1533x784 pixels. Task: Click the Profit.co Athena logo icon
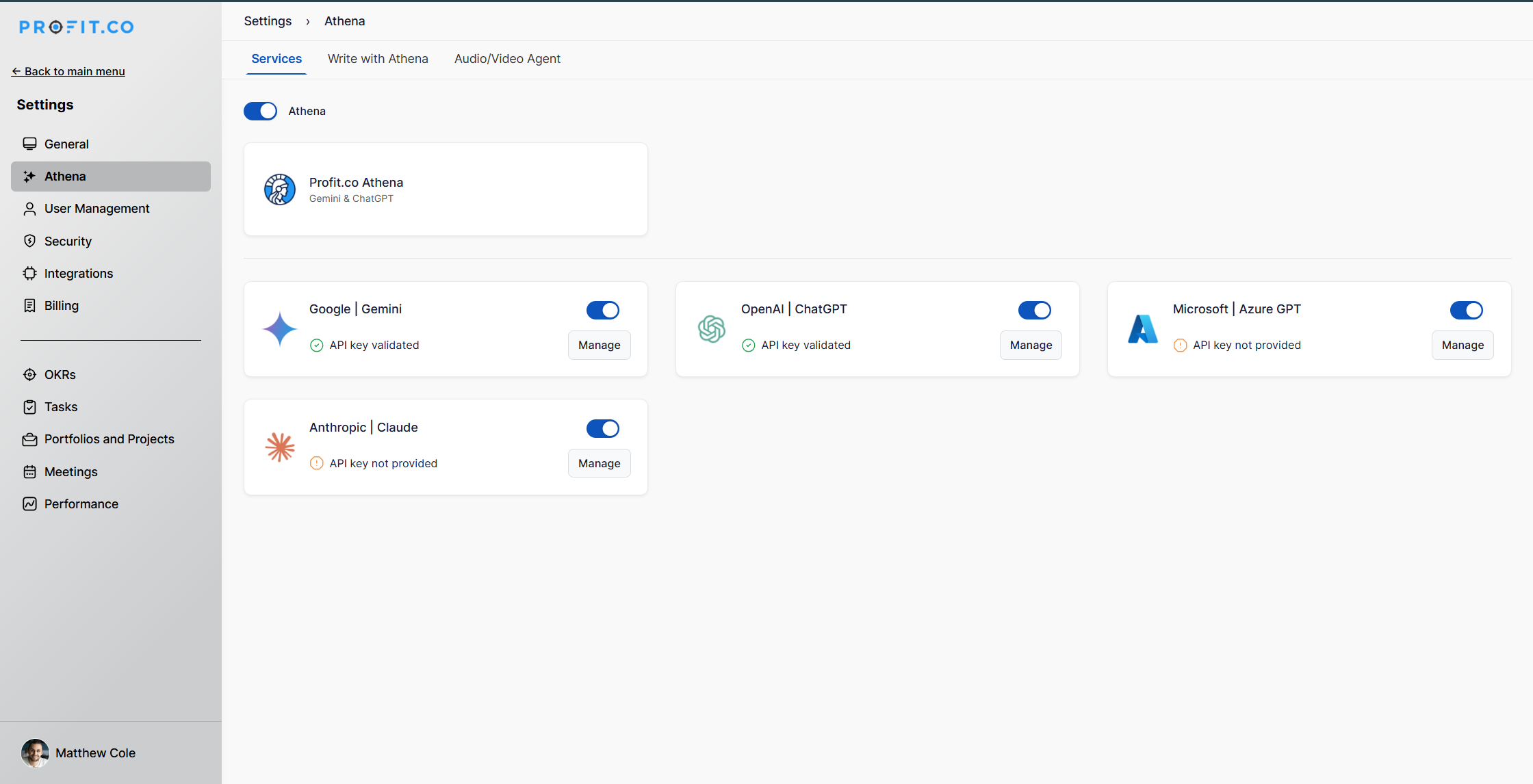coord(280,190)
